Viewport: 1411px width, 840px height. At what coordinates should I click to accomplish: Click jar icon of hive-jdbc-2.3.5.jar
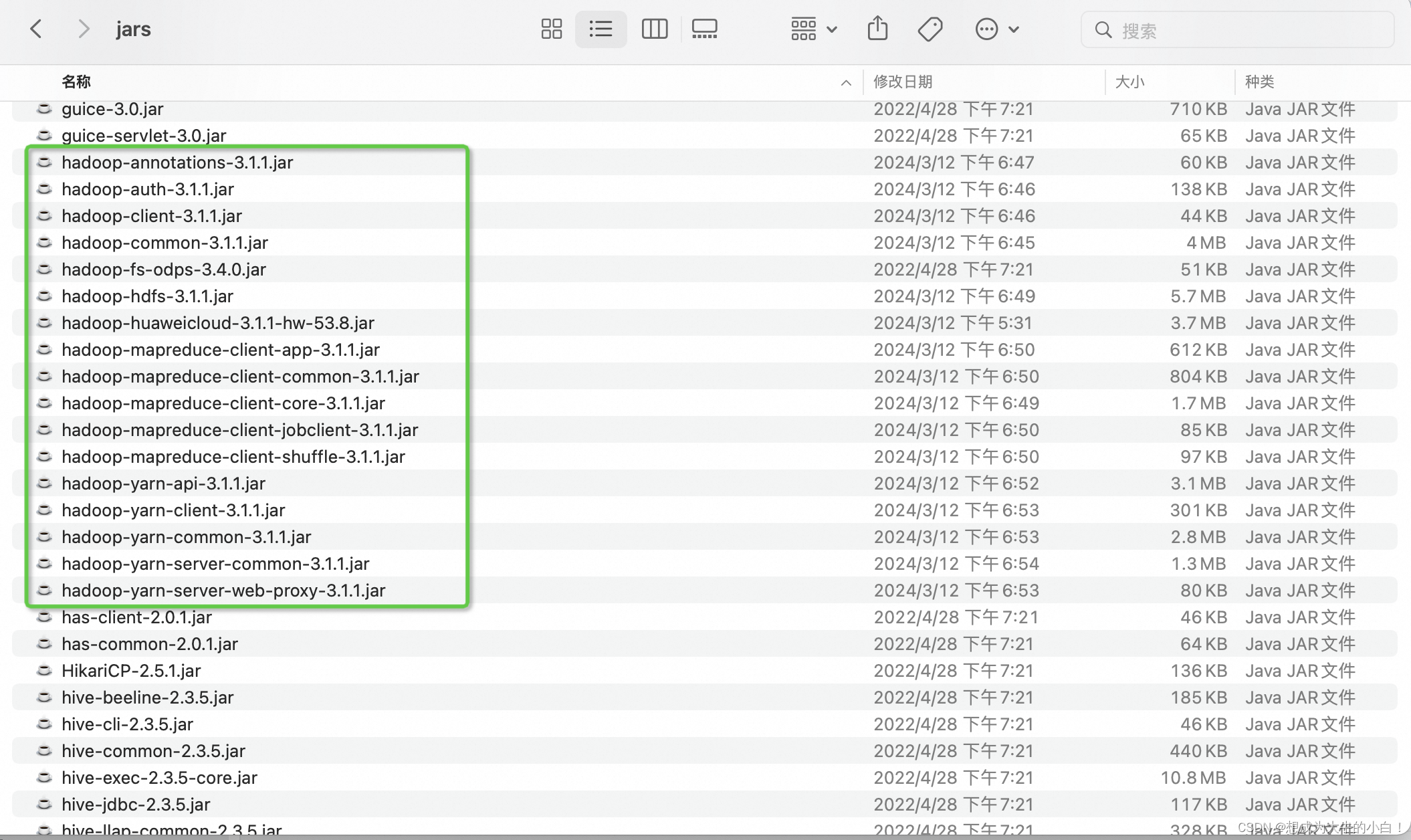pos(44,804)
